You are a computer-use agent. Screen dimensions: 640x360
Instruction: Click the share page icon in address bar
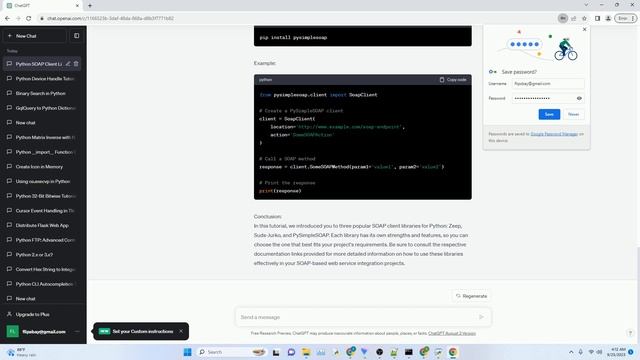(x=573, y=18)
